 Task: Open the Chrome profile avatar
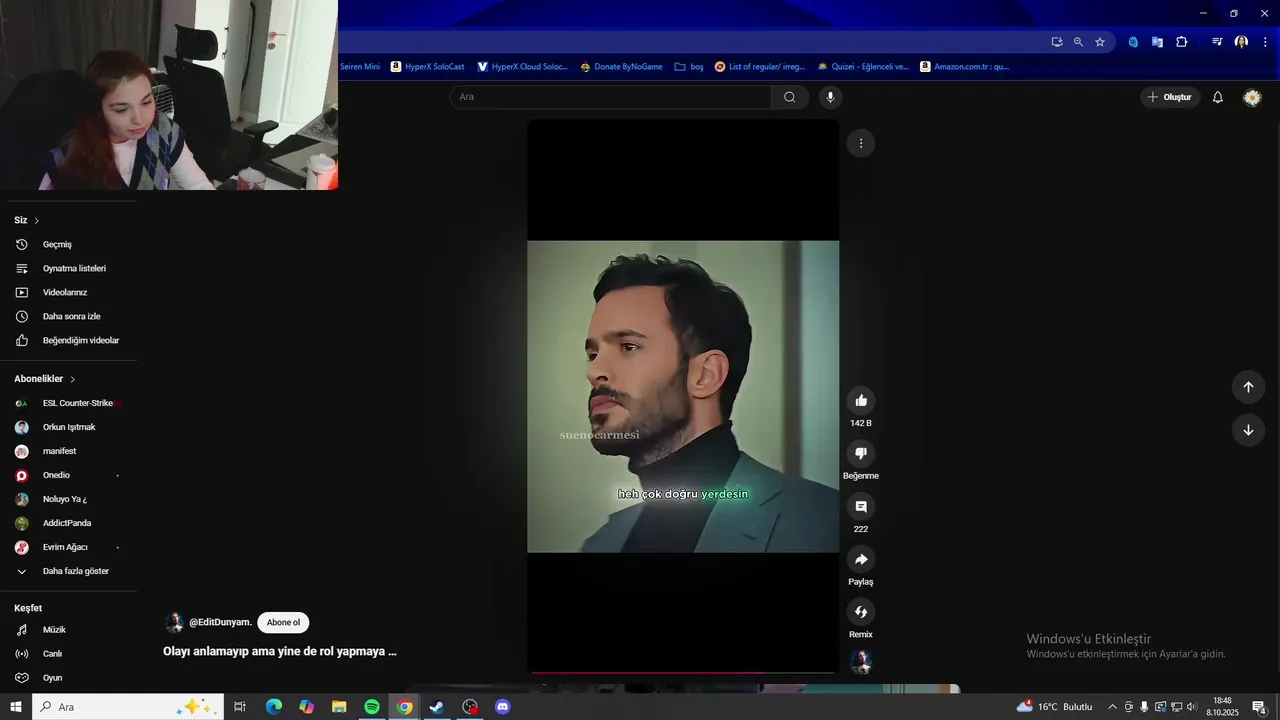(1241, 42)
